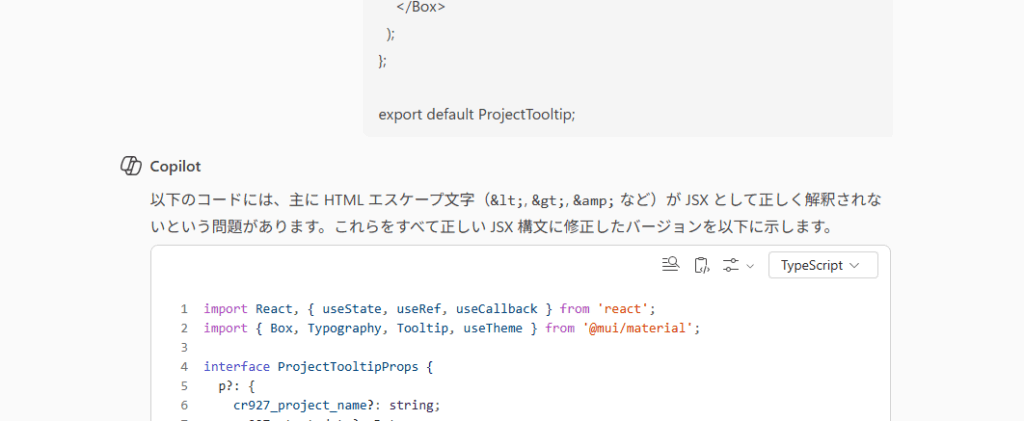Viewport: 1024px width, 421px height.
Task: Expand the chevron beside the sliders icon
Action: (x=750, y=266)
